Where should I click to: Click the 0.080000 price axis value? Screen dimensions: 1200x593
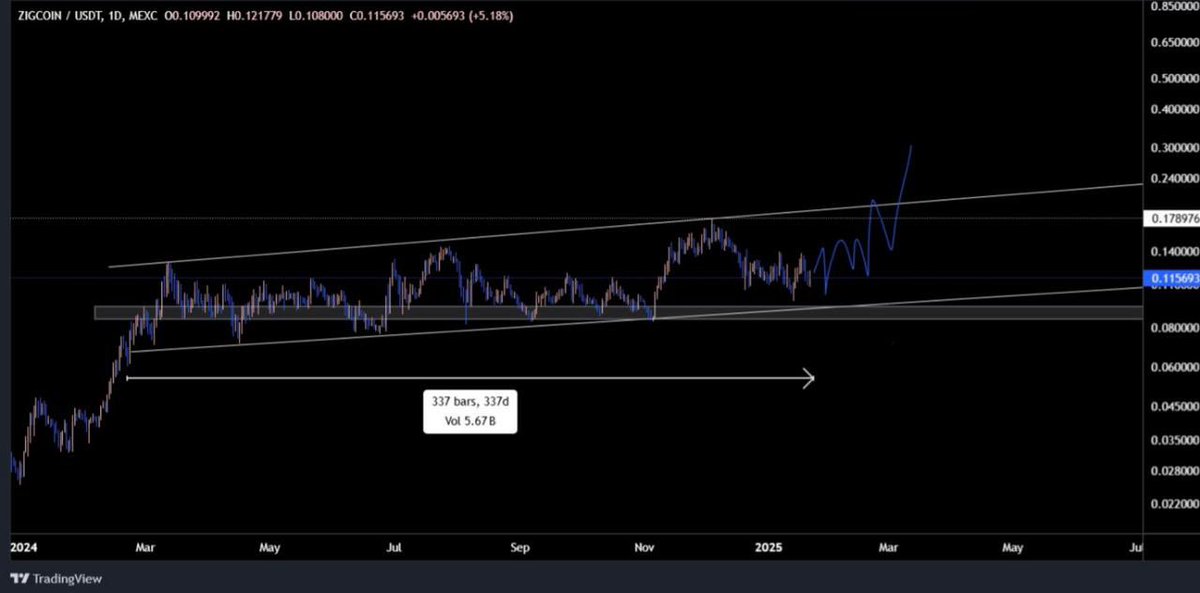point(1174,329)
